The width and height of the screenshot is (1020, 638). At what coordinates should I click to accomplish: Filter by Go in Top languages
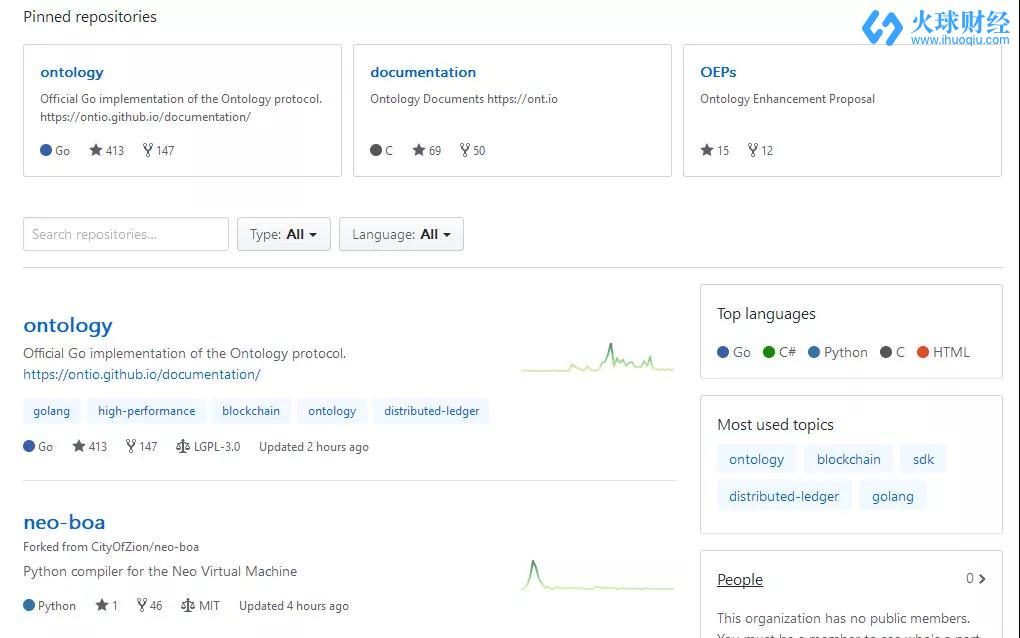pyautogui.click(x=734, y=352)
